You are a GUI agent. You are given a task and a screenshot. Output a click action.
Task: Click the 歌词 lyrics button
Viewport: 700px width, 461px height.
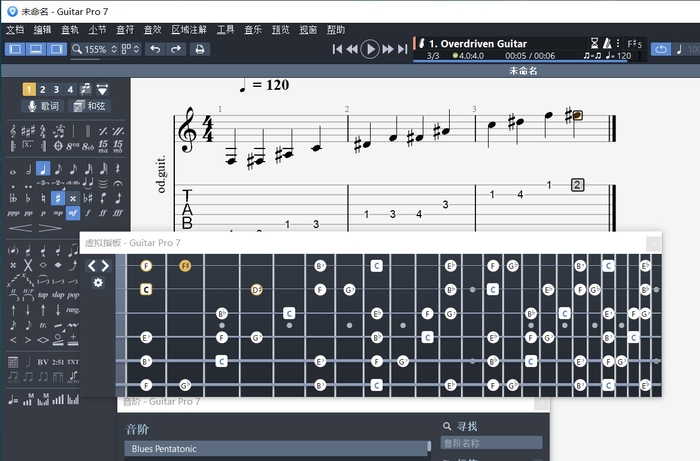[43, 106]
